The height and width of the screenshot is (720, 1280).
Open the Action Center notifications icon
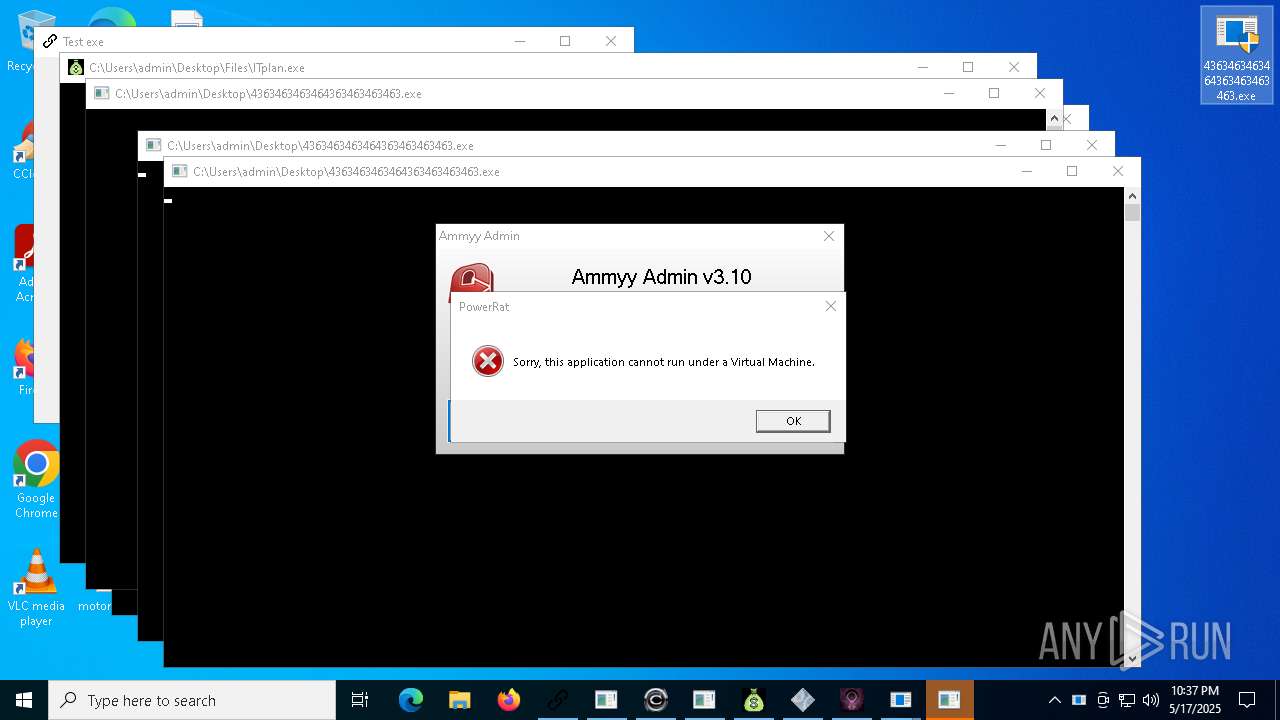point(1247,700)
